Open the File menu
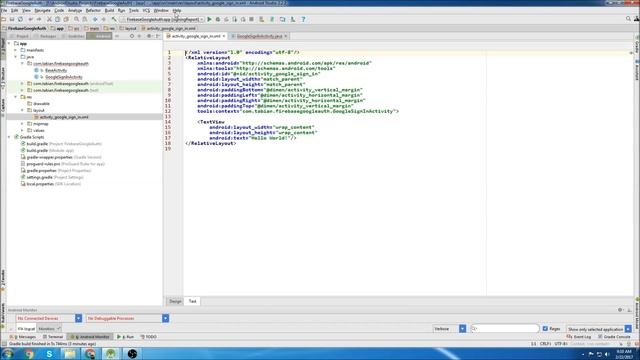 (4, 10)
